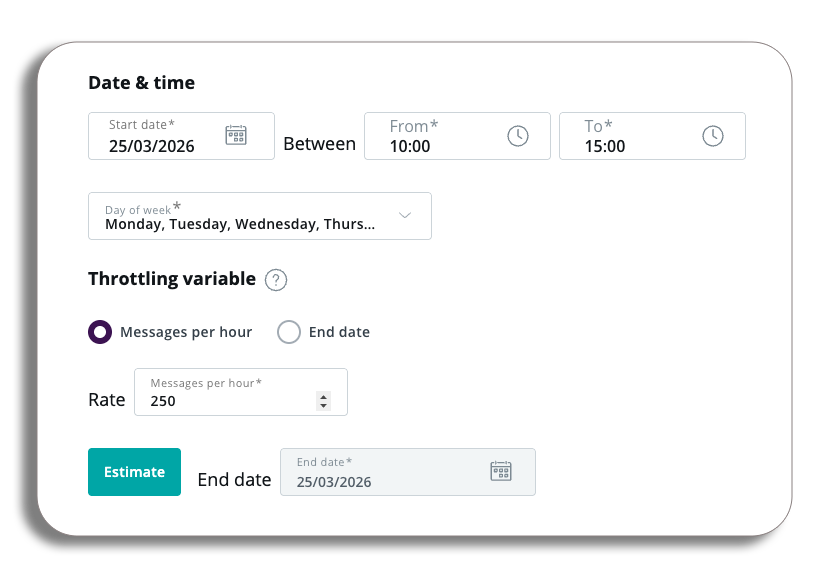Click the selected weekdays text in dropdown
The height and width of the screenshot is (575, 832).
click(x=240, y=224)
